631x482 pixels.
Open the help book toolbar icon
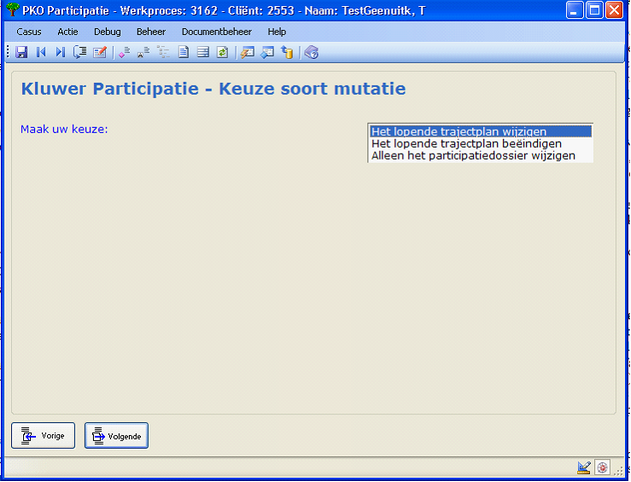click(311, 52)
